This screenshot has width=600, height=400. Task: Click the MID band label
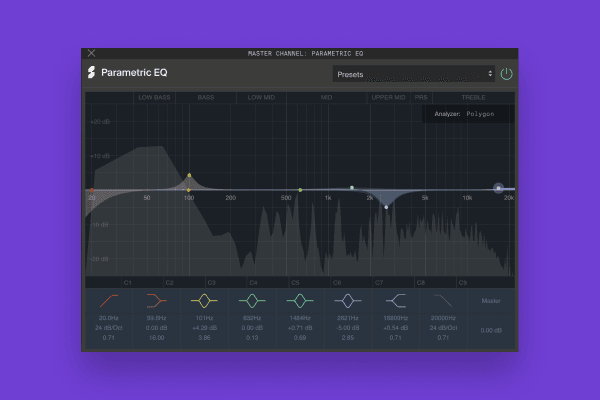(326, 97)
